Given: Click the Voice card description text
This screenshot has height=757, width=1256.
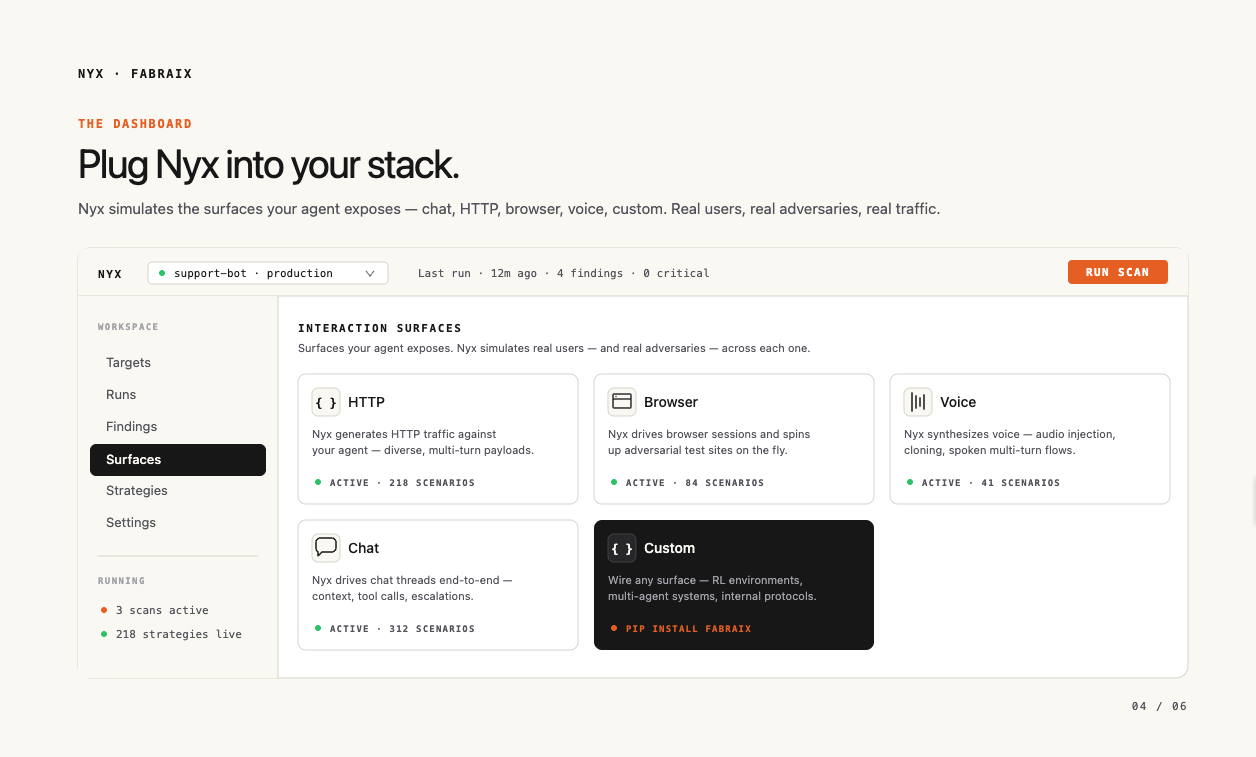Looking at the screenshot, I should pos(1009,442).
